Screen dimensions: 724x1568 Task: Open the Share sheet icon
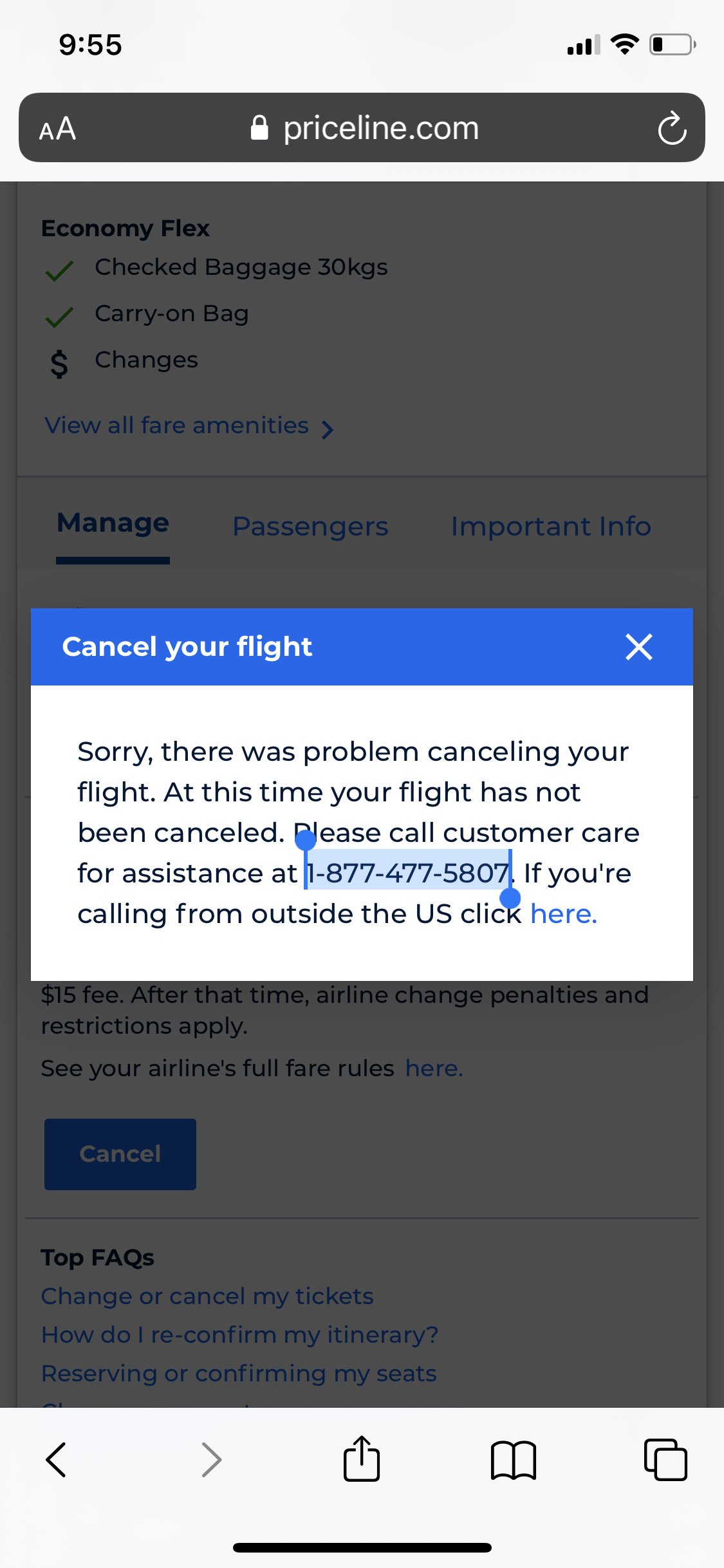(x=362, y=1459)
